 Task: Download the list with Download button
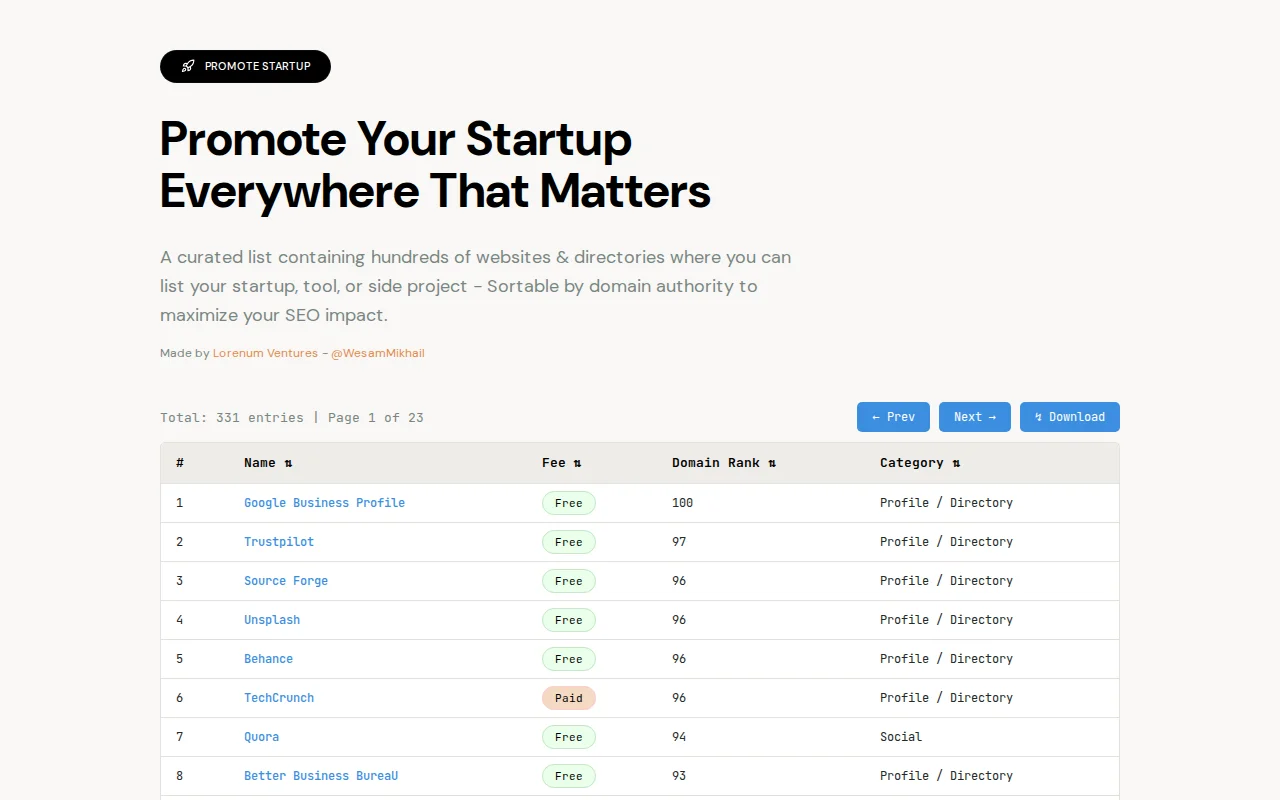tap(1070, 417)
